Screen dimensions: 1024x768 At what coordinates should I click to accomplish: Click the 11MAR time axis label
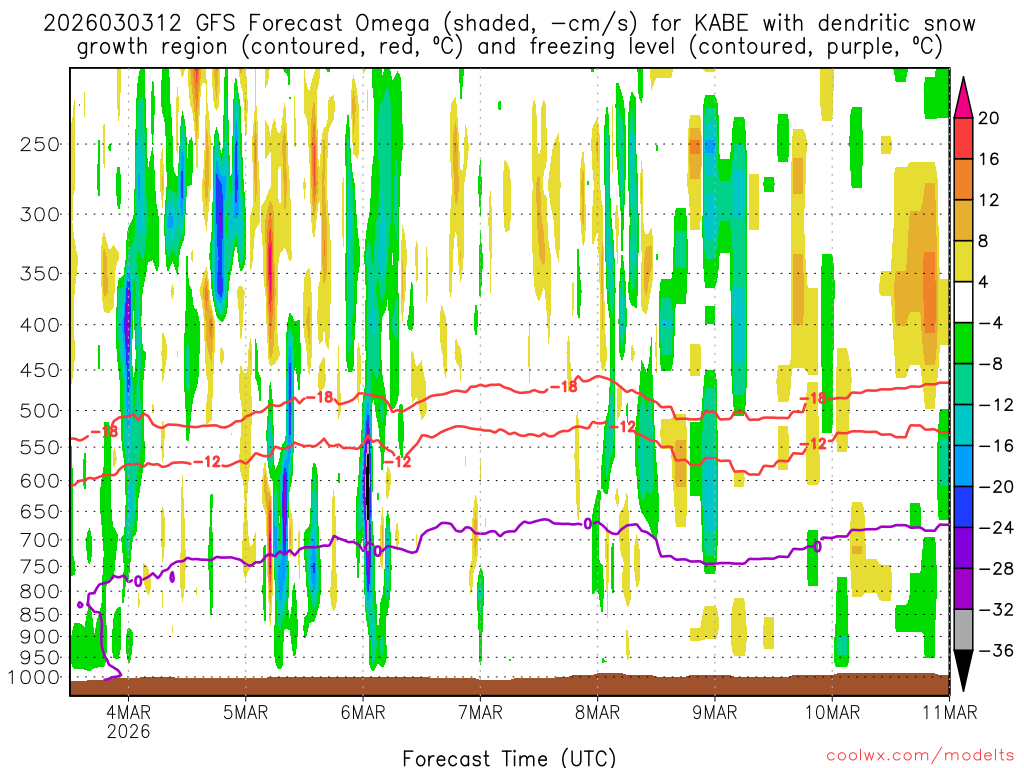click(950, 712)
